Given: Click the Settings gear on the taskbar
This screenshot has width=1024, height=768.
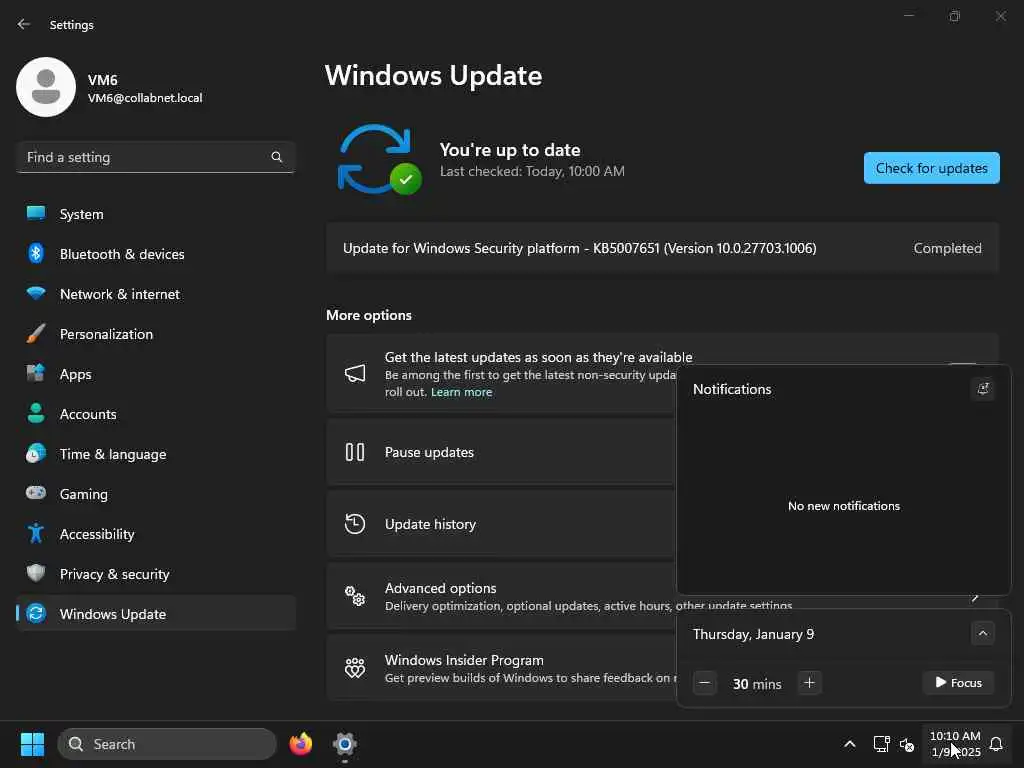Looking at the screenshot, I should [345, 744].
